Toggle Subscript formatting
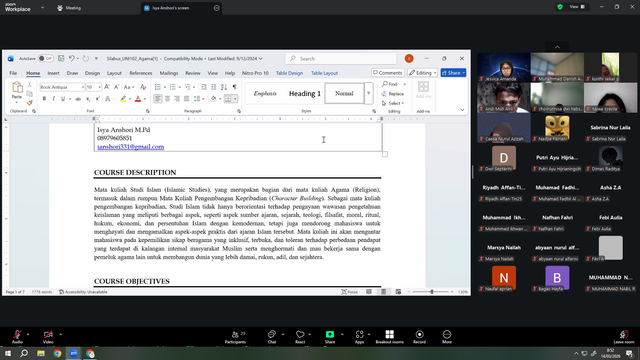This screenshot has height=360, width=640. (x=88, y=99)
